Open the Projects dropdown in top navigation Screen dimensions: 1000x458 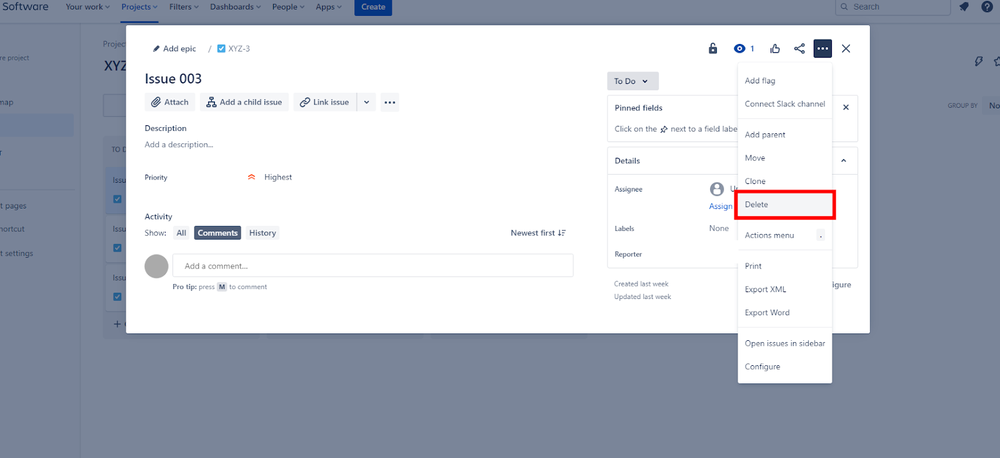[x=140, y=7]
